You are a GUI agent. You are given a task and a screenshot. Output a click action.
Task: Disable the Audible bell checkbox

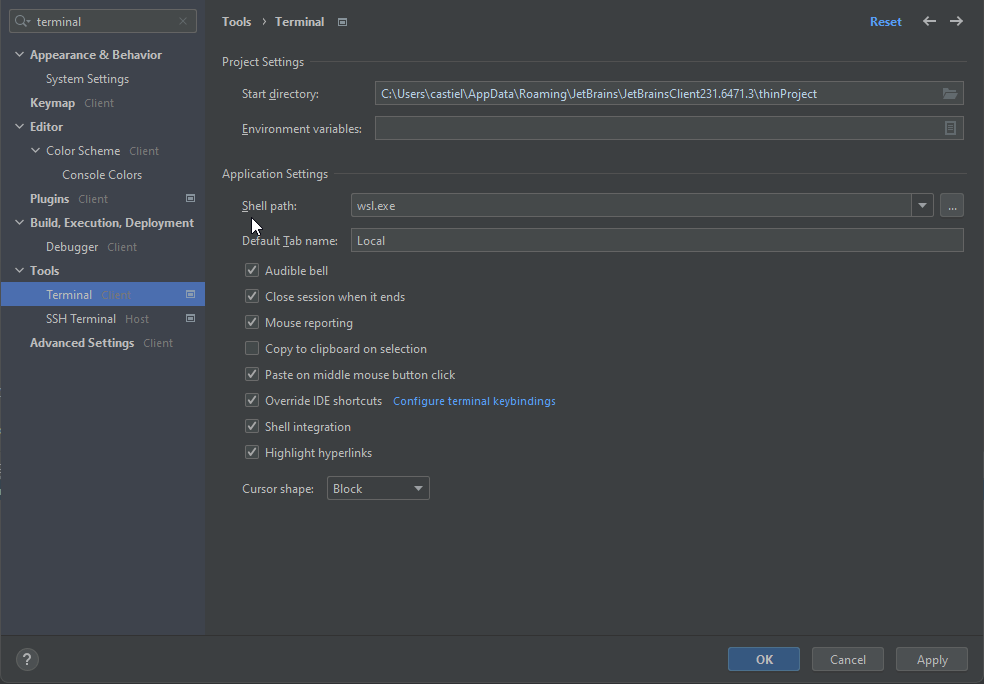click(x=252, y=270)
